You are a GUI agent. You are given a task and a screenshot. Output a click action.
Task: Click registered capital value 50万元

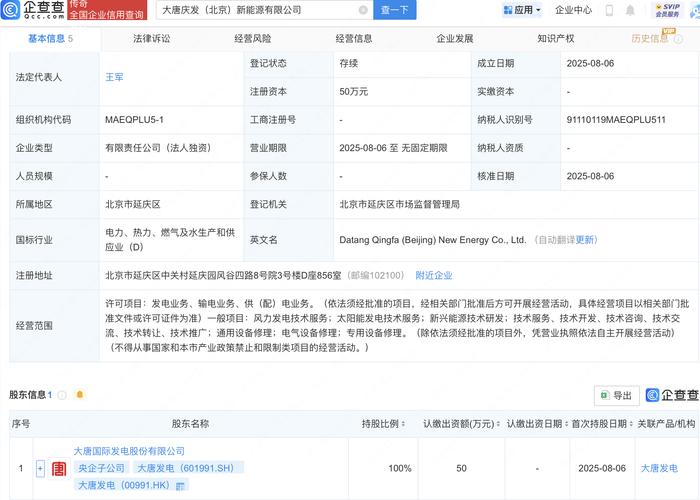point(354,92)
